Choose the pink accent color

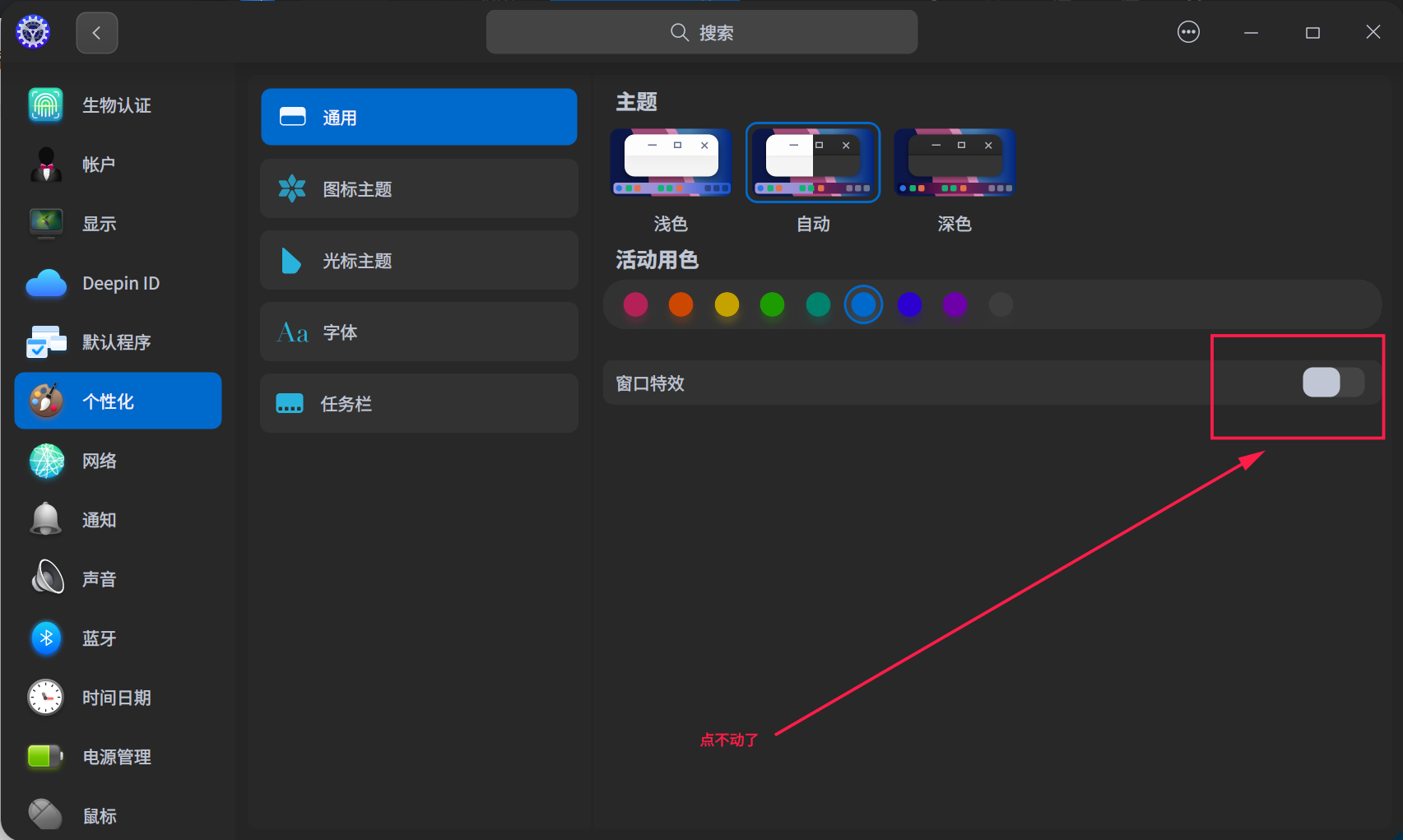click(635, 304)
